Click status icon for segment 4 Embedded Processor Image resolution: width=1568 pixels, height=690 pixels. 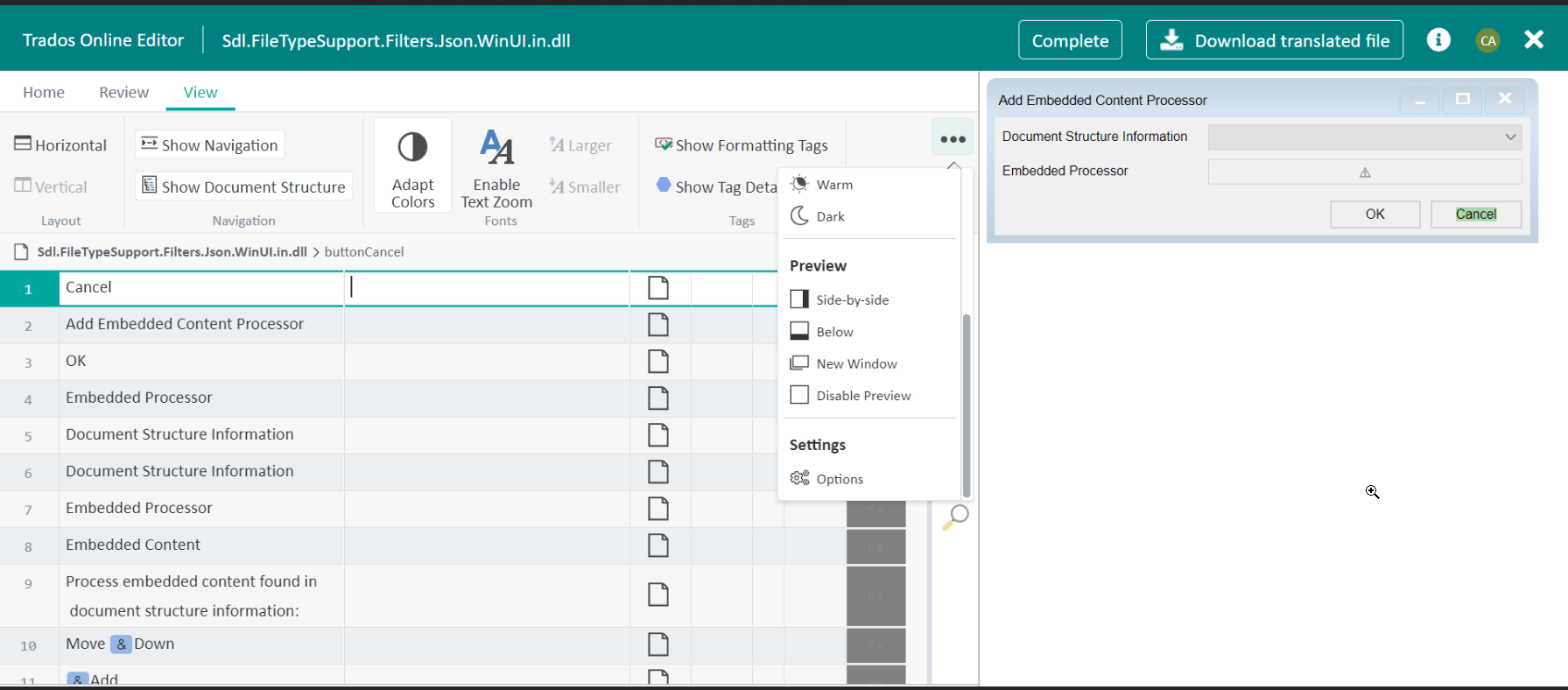pyautogui.click(x=658, y=398)
